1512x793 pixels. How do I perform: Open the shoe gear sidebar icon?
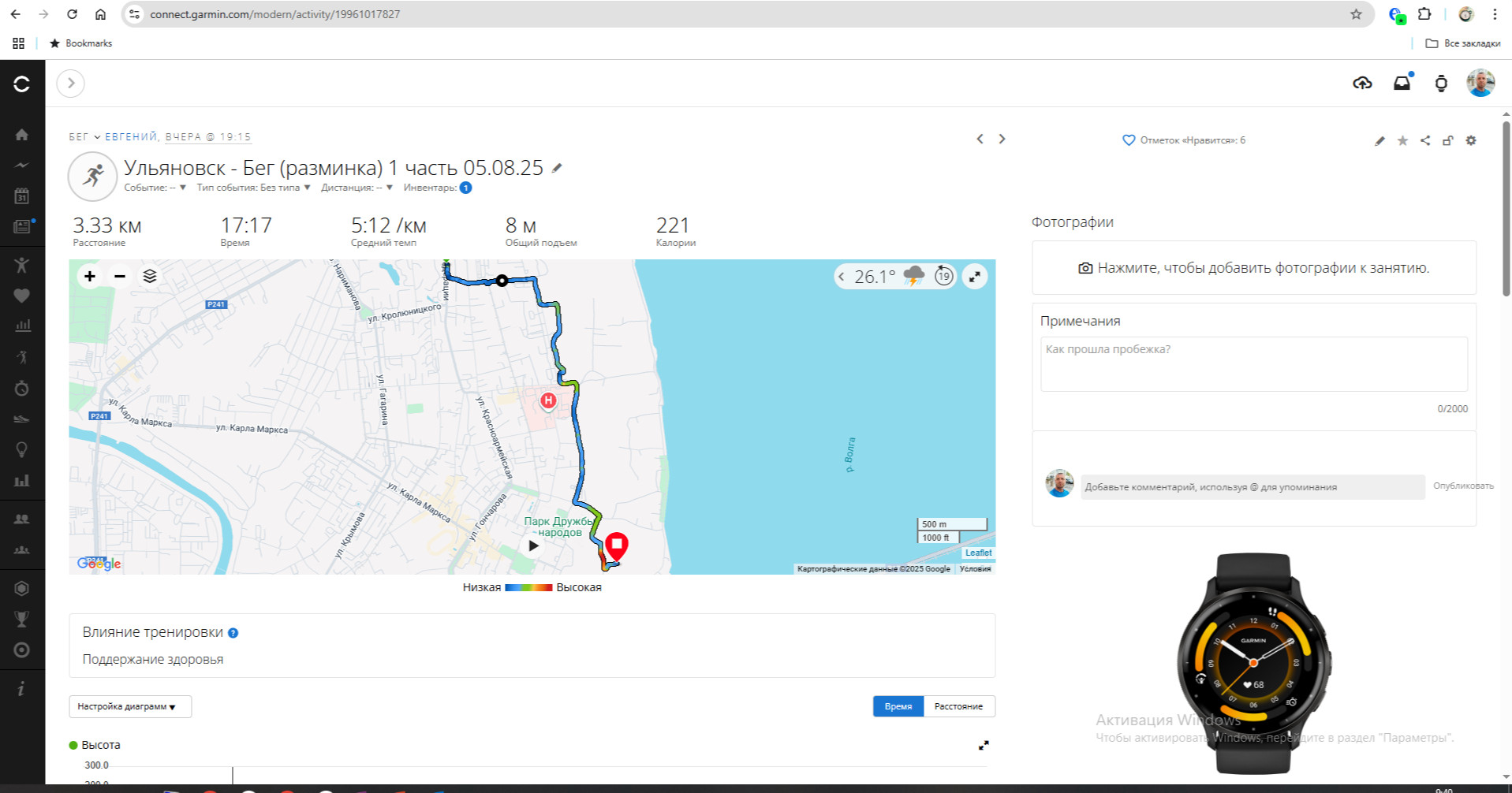(x=22, y=419)
